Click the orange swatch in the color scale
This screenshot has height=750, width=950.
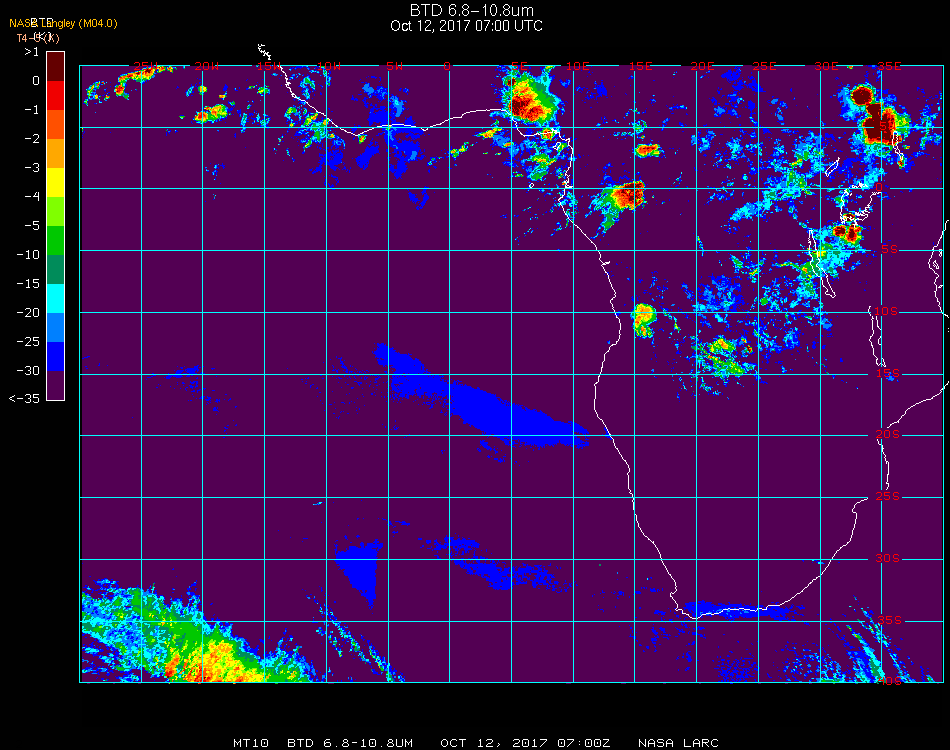[x=55, y=153]
